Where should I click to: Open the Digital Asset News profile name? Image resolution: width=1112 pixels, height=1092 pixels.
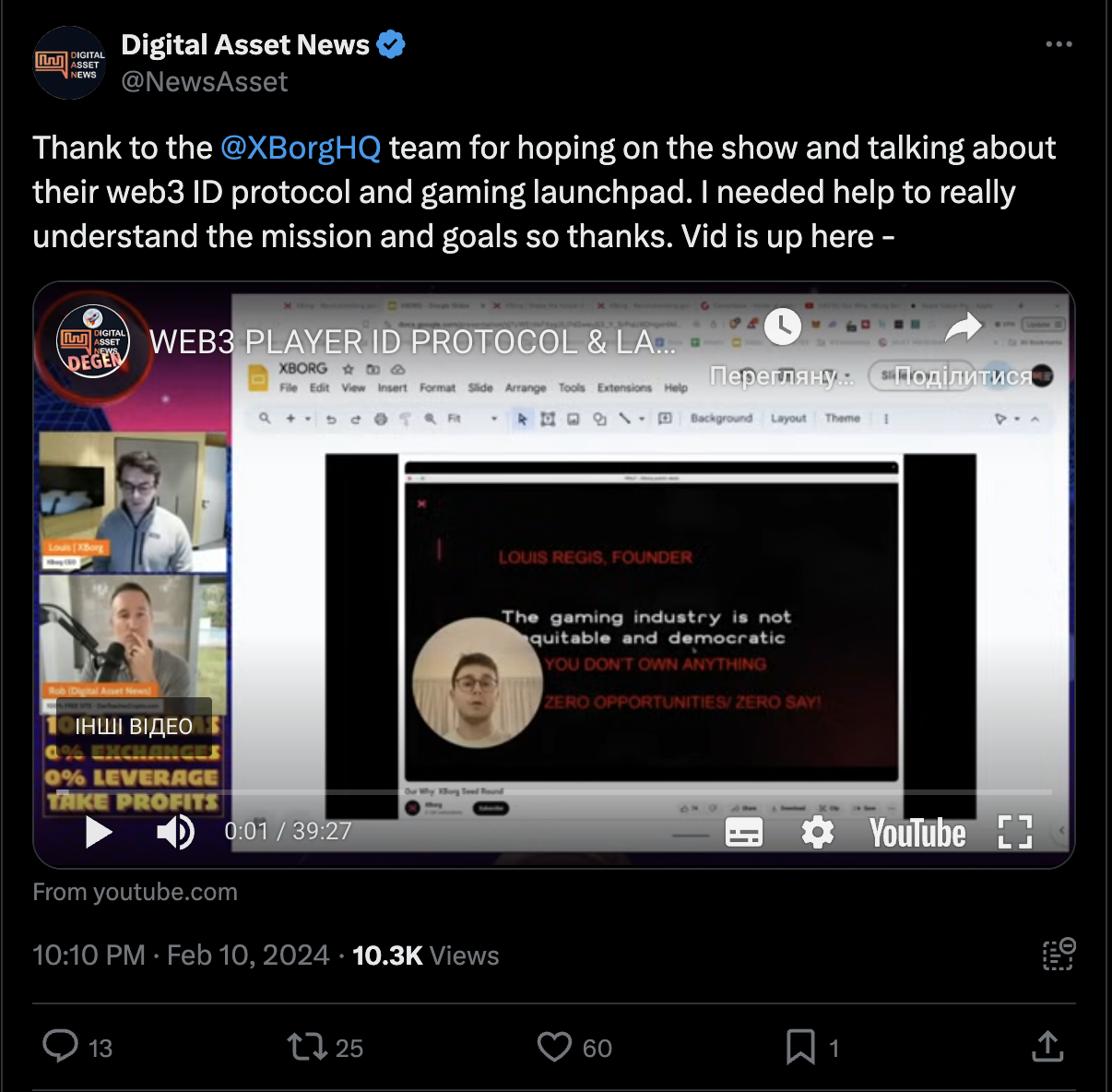pos(245,44)
